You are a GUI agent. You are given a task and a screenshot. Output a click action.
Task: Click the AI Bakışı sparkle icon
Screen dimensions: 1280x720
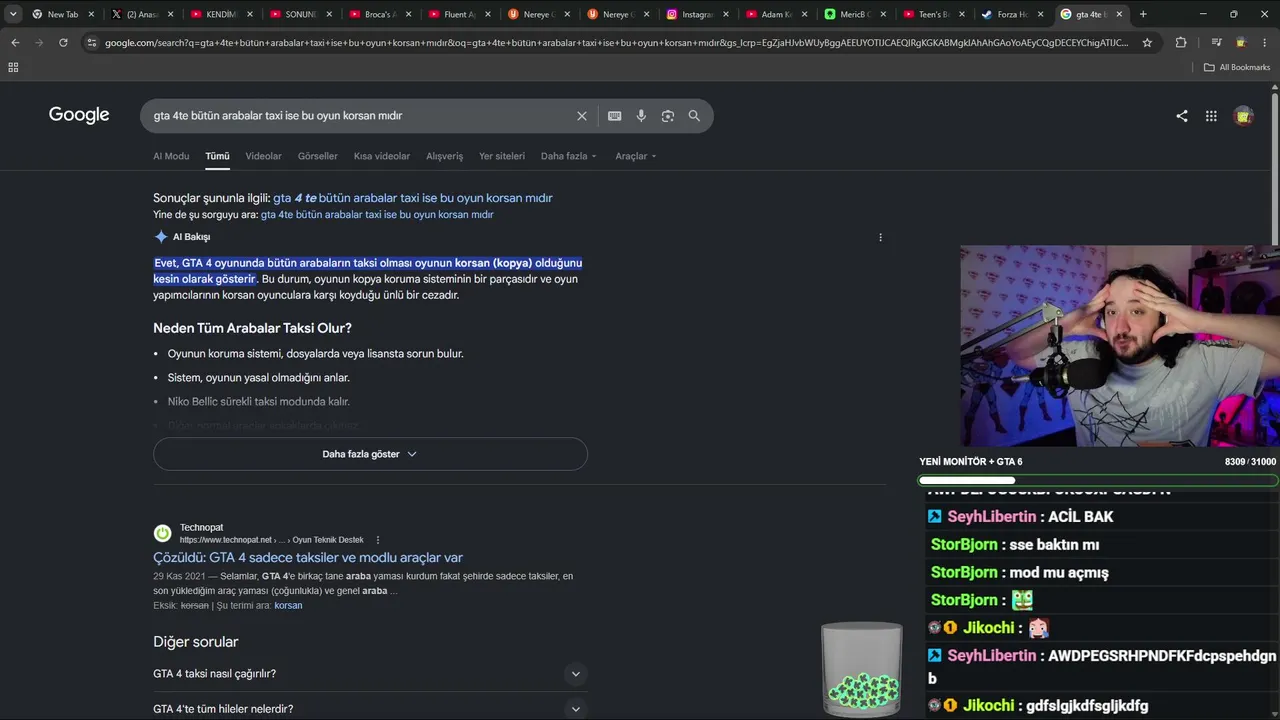pos(161,237)
